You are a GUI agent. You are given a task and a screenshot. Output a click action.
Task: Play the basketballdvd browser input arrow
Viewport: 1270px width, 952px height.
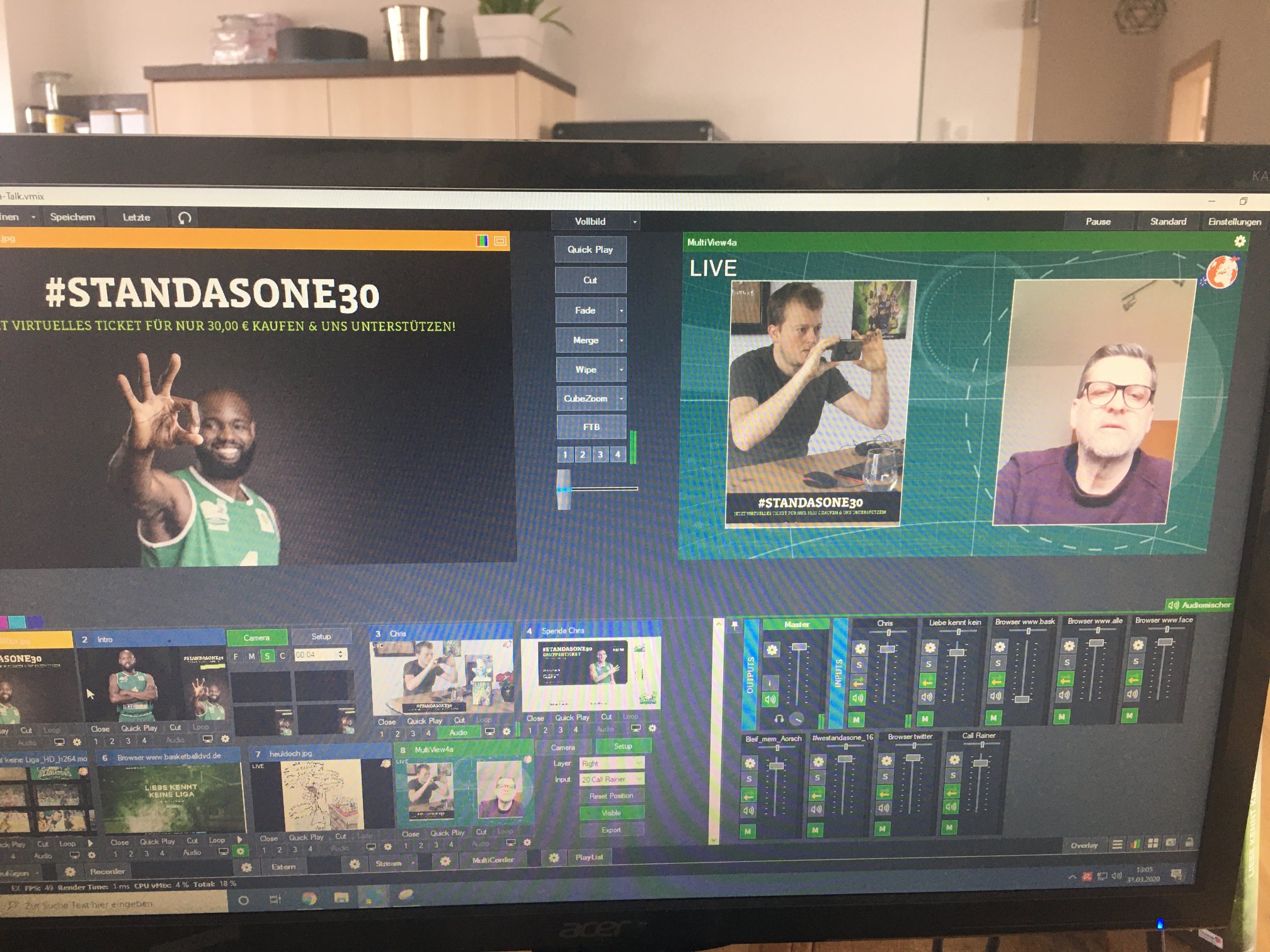click(x=239, y=840)
